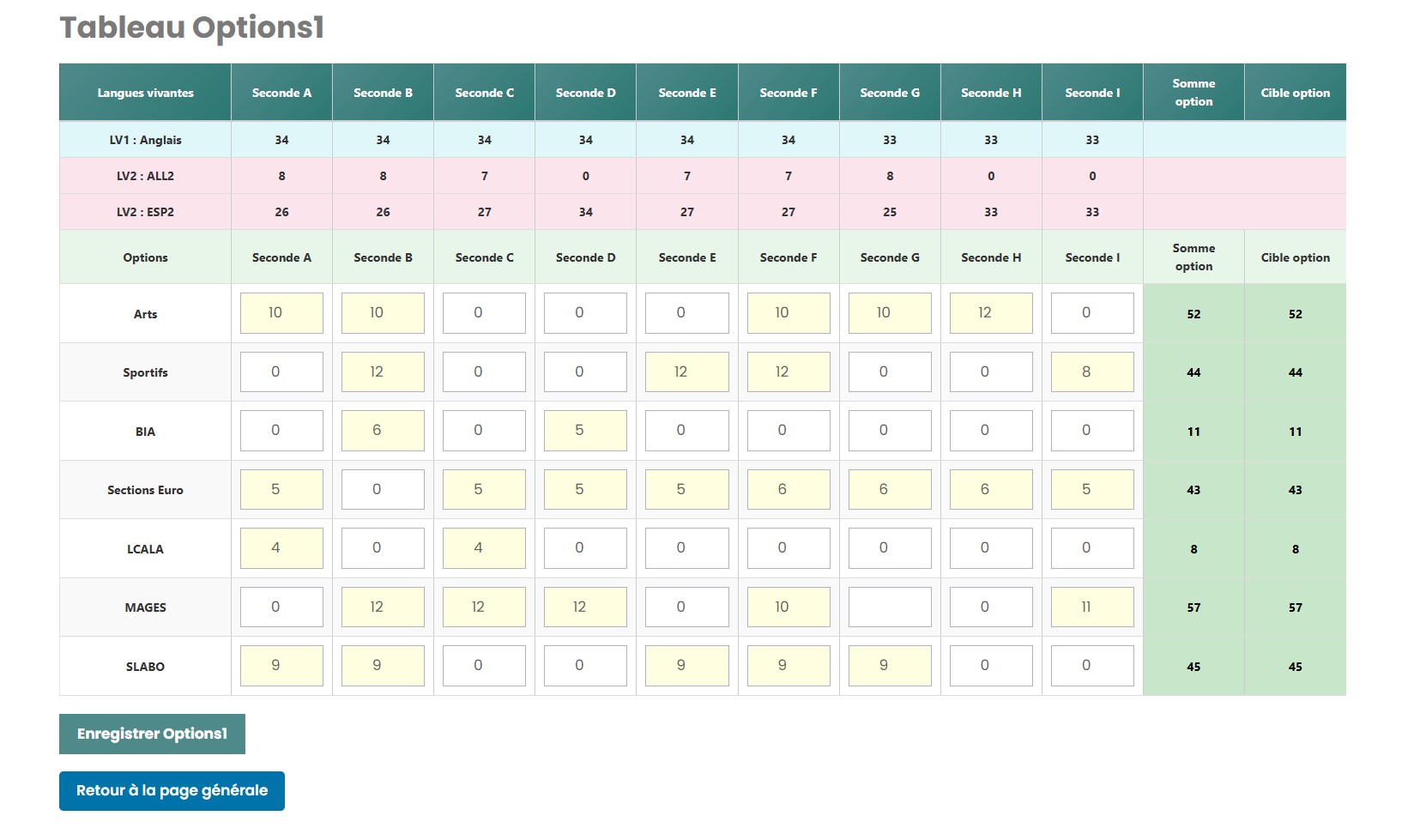The image size is (1414, 840).
Task: Click the LV2 : ESP2 row label
Action: 145,212
